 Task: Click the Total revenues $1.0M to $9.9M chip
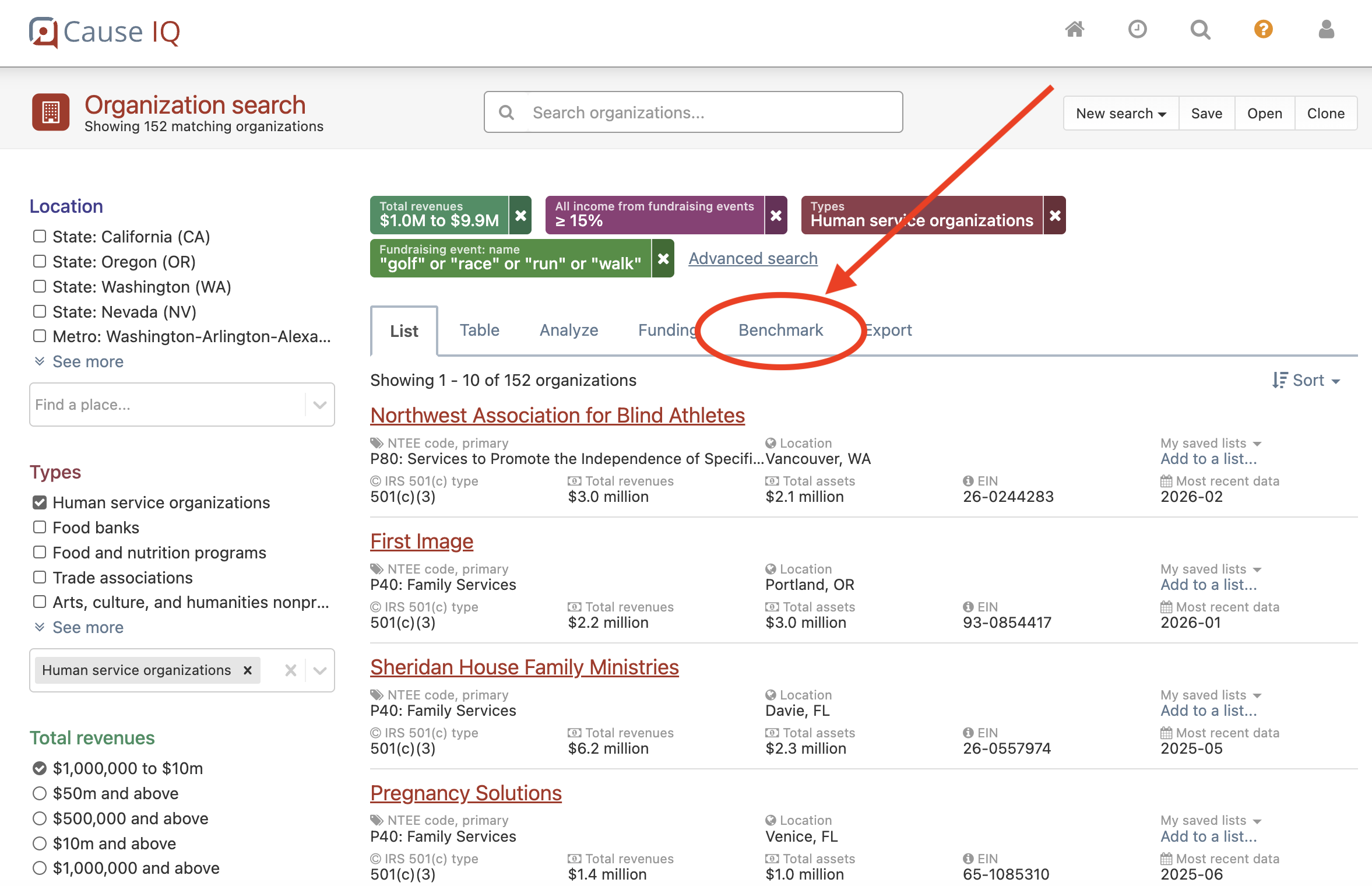coord(439,215)
